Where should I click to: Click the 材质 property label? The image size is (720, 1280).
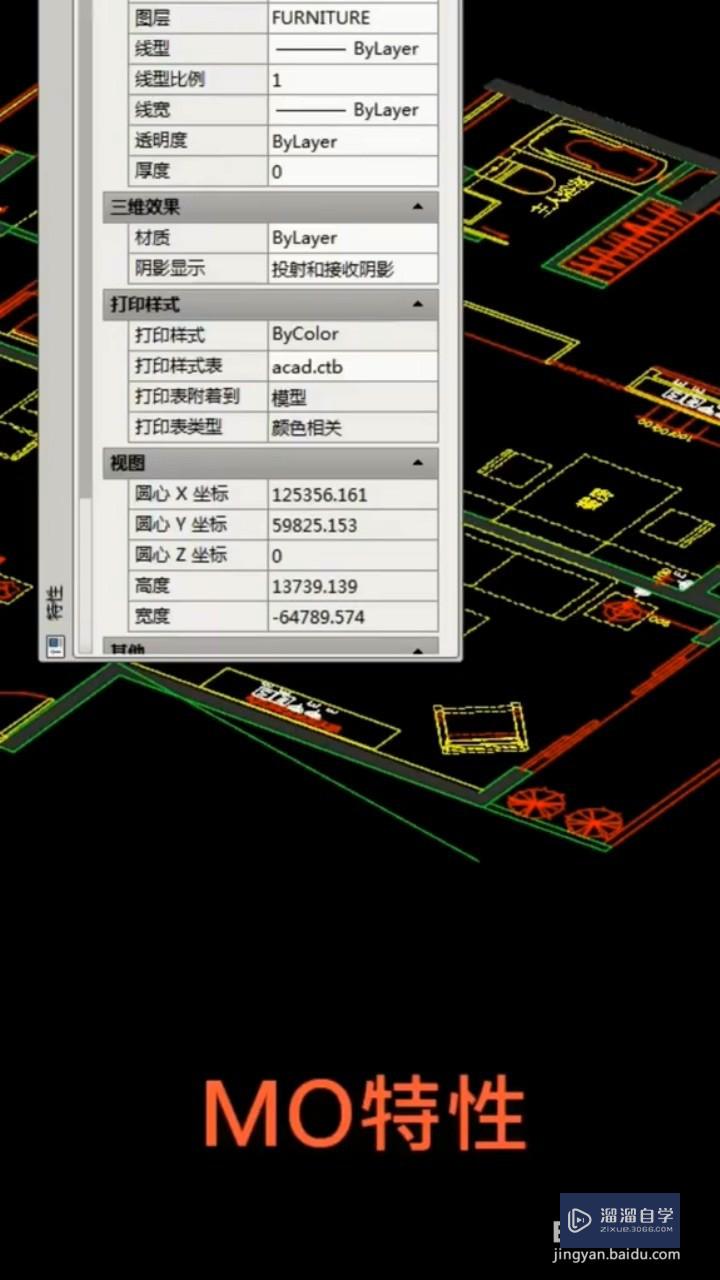153,238
